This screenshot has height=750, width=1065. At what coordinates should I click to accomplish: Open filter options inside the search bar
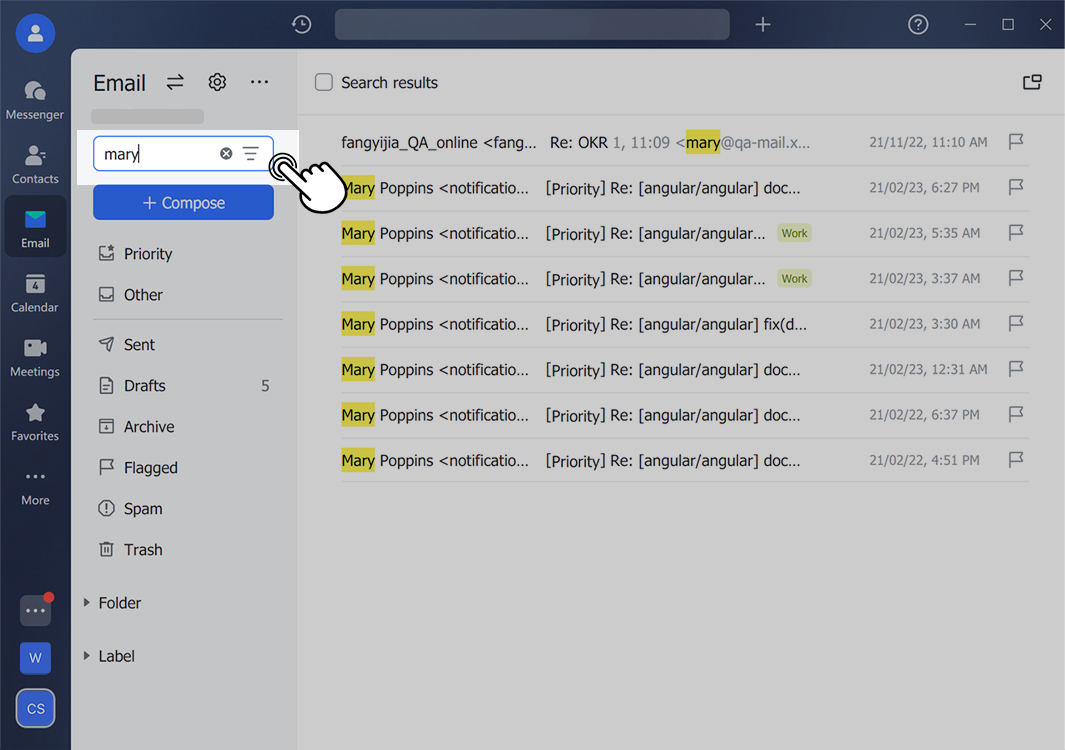pos(250,153)
